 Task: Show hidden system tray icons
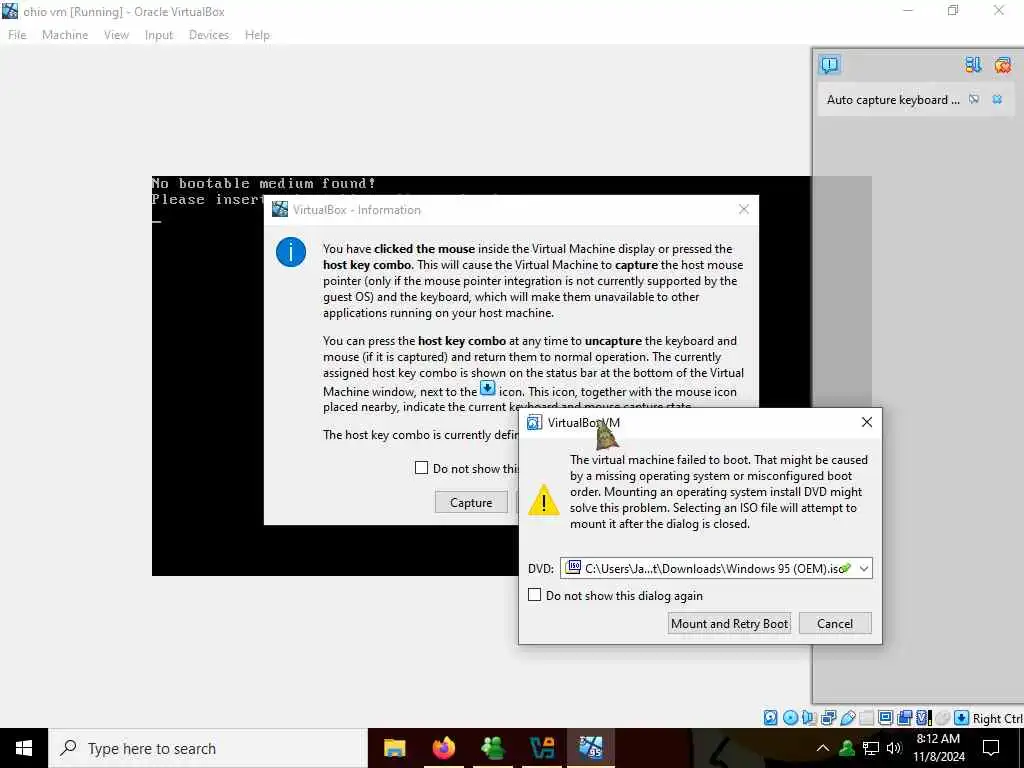[x=823, y=748]
